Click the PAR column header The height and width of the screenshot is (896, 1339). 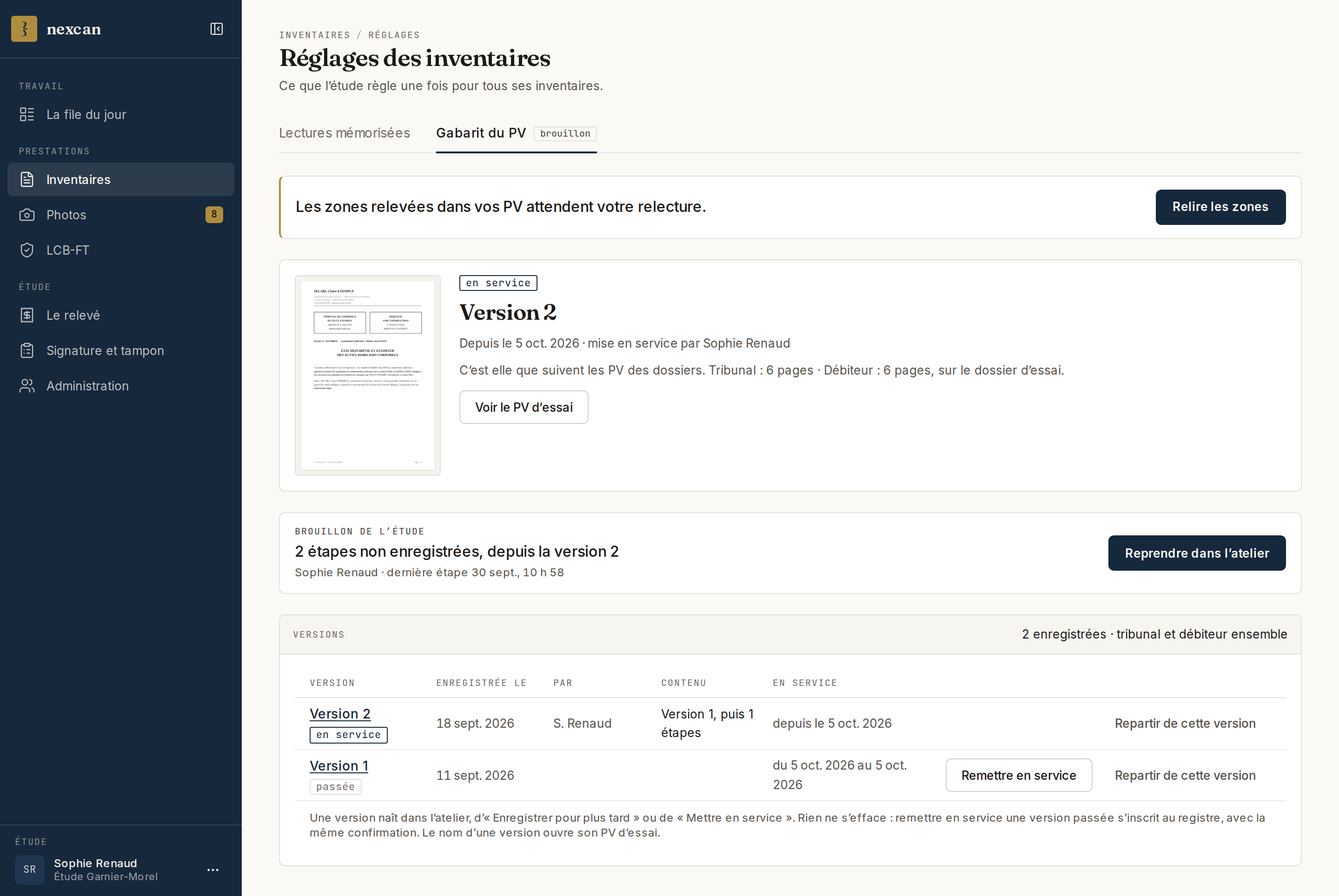coord(563,684)
